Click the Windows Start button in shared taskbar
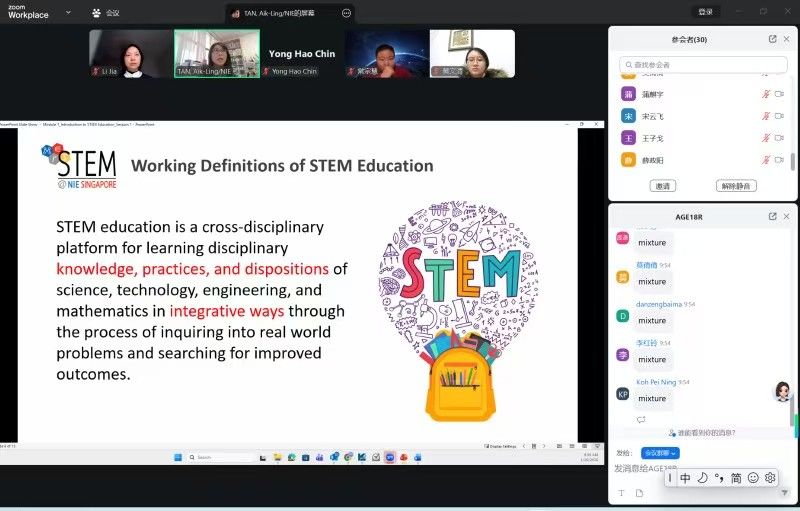The image size is (800, 511). click(176, 457)
